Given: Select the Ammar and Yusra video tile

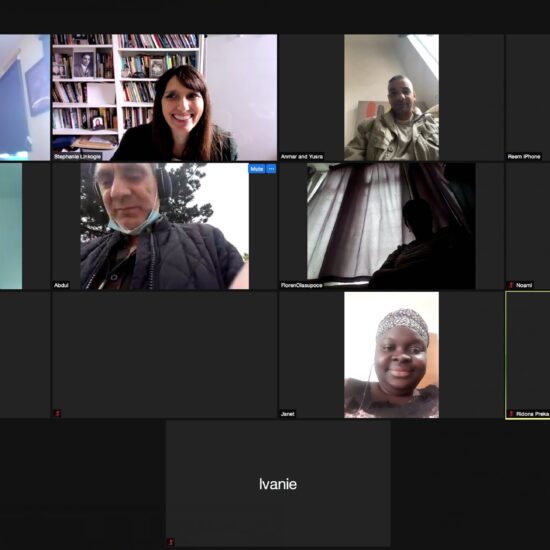Looking at the screenshot, I should (x=391, y=98).
